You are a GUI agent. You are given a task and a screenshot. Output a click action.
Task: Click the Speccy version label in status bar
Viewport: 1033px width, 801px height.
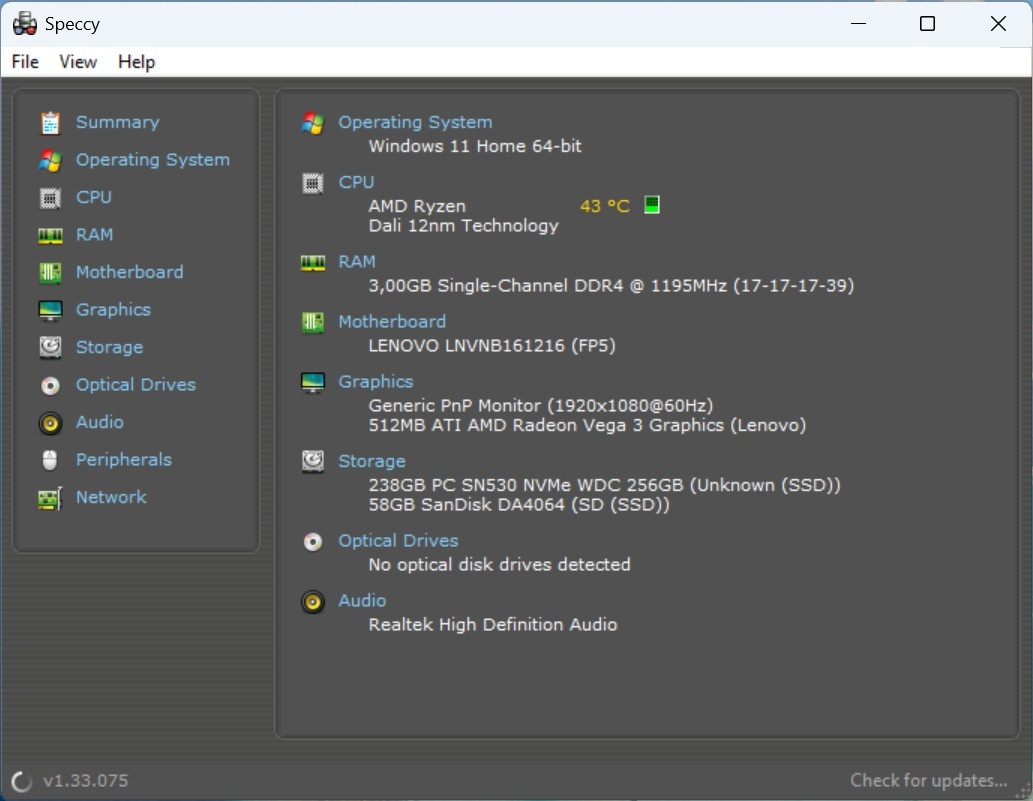[84, 780]
